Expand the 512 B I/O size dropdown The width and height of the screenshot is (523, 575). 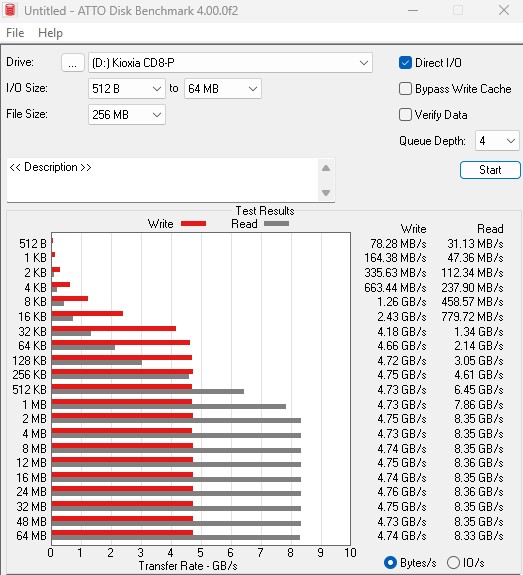127,89
